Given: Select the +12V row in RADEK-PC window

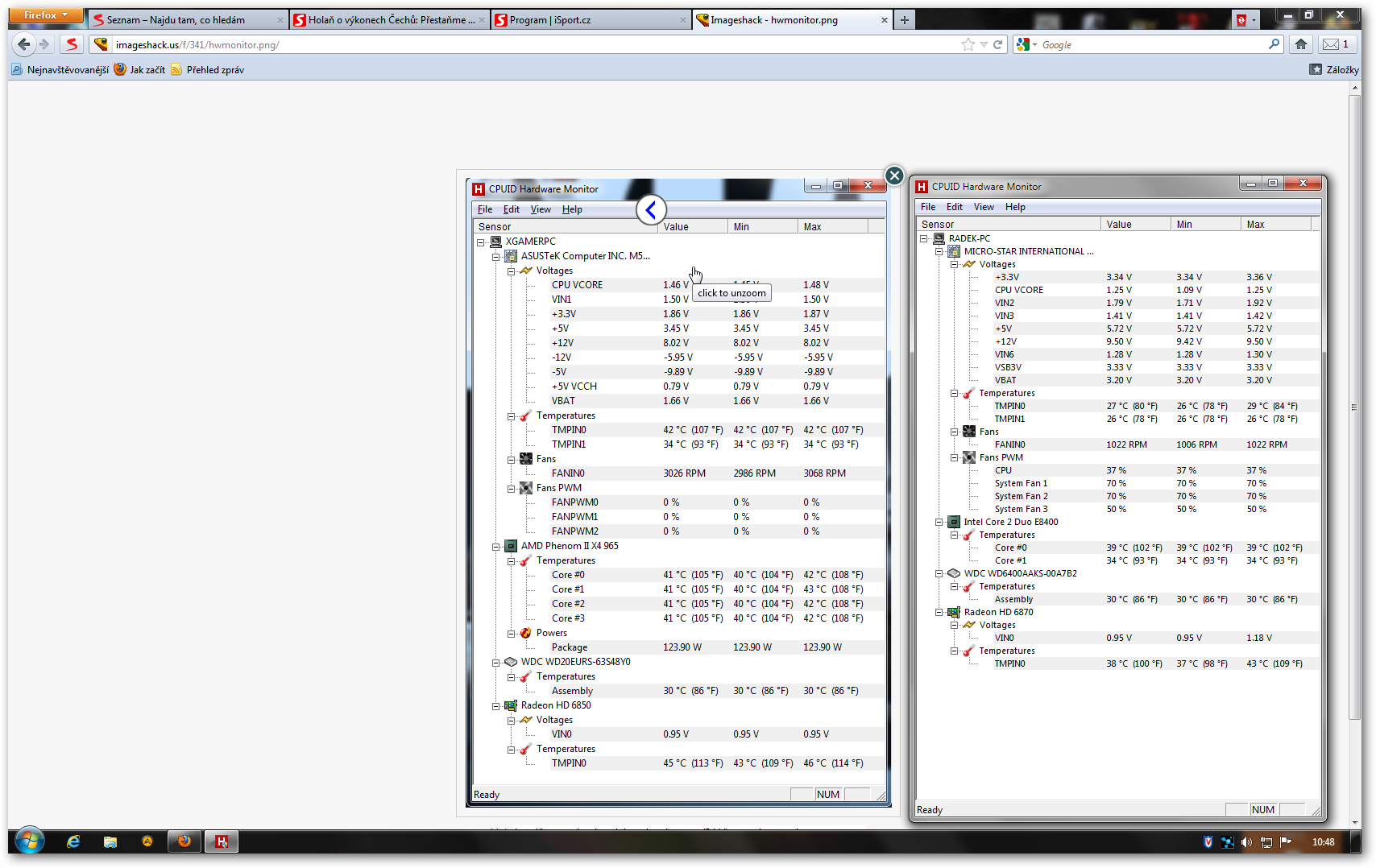Looking at the screenshot, I should click(x=1118, y=341).
